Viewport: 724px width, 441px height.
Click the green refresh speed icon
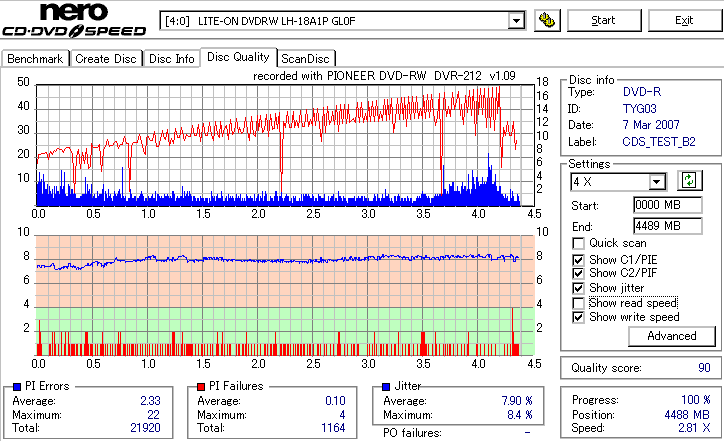[689, 181]
